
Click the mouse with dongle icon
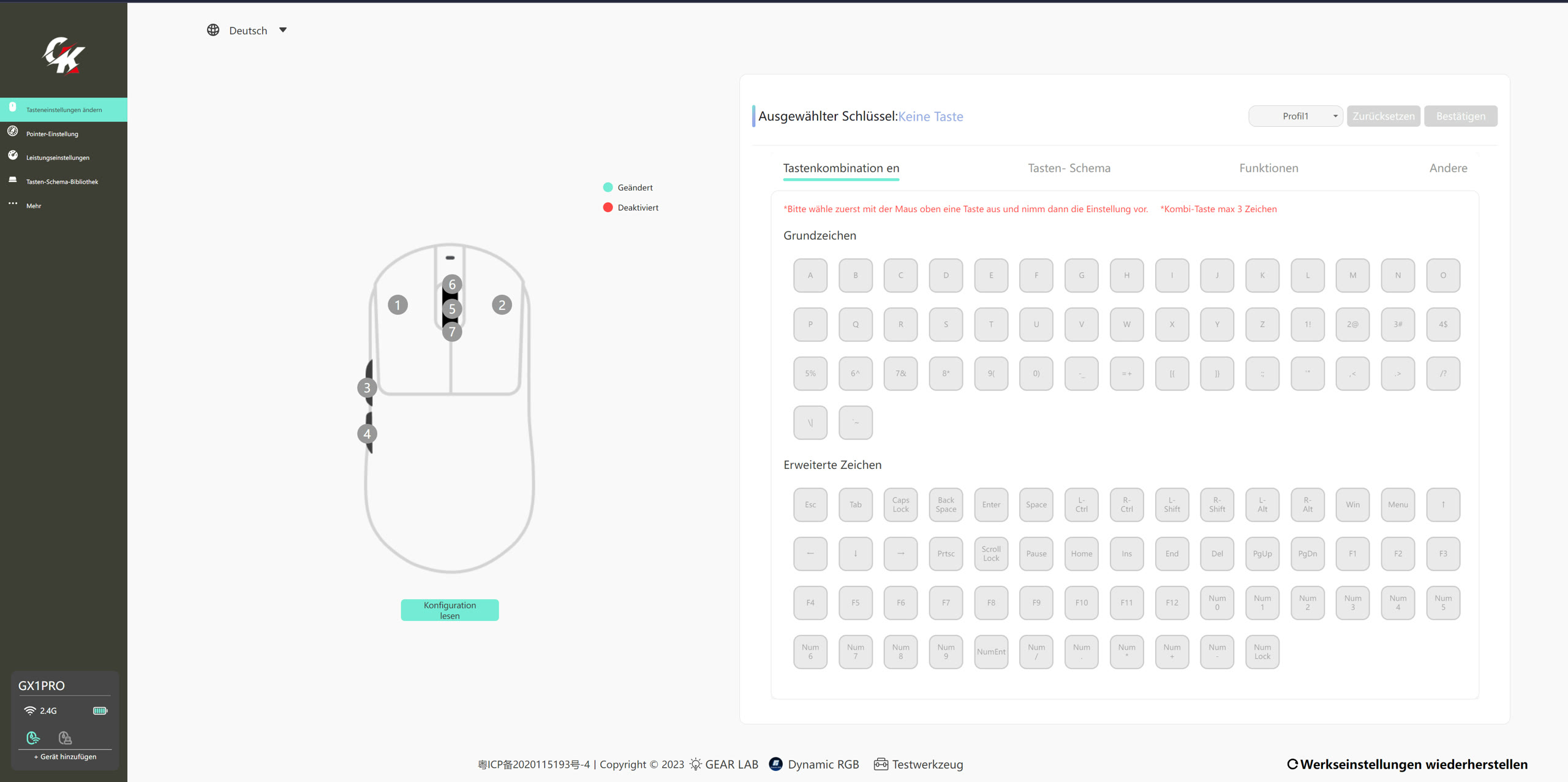click(65, 737)
